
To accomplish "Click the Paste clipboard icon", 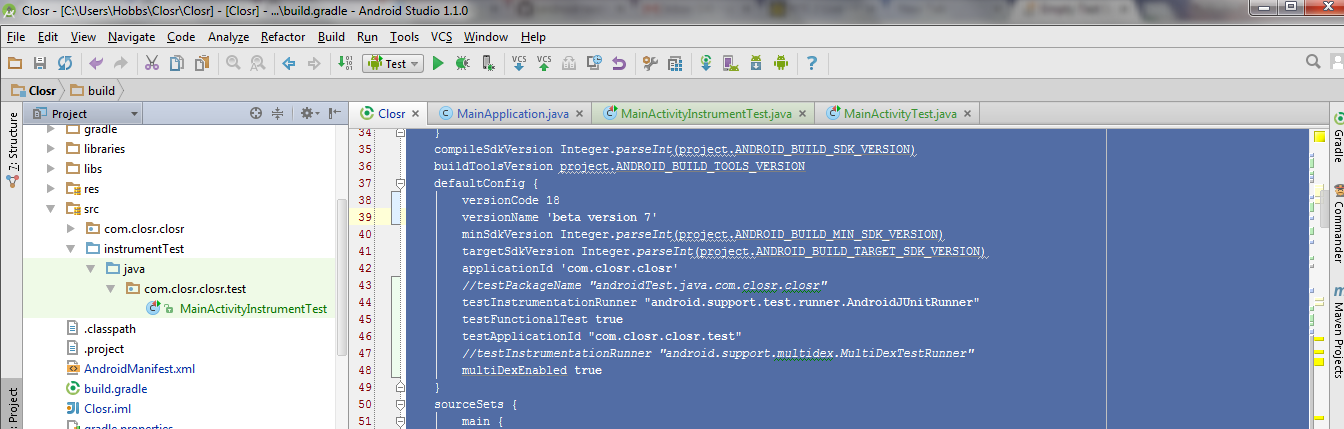I will 202,63.
